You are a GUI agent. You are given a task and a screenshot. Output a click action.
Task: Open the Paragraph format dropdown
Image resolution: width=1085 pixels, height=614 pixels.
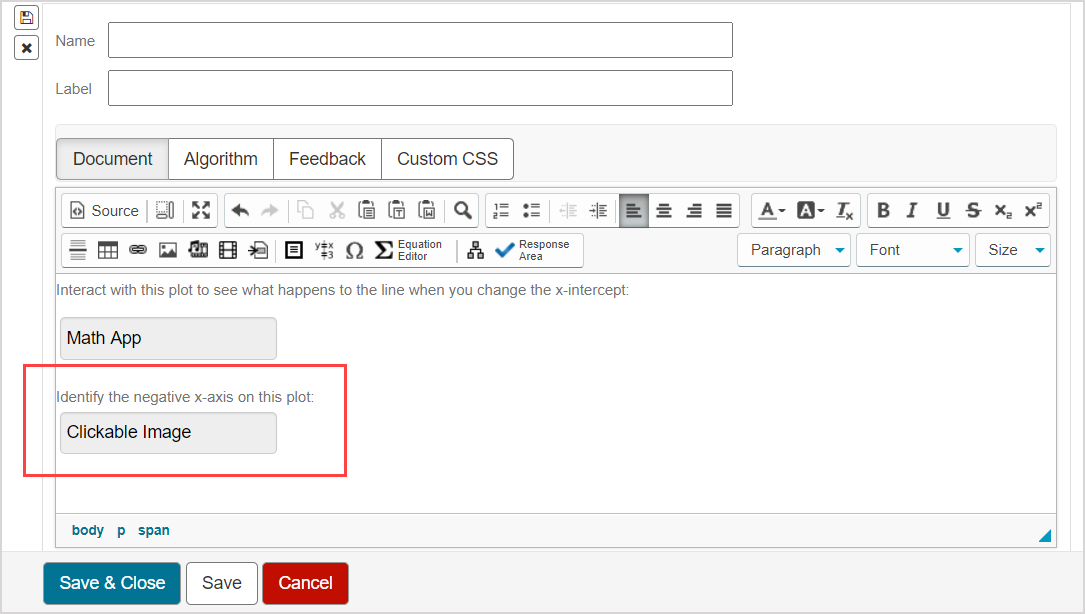pos(794,250)
